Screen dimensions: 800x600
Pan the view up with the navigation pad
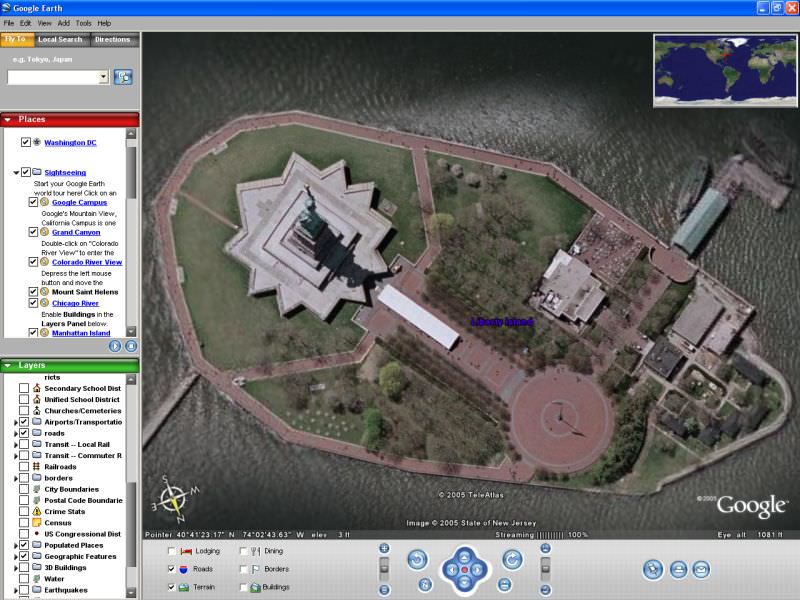coord(464,557)
